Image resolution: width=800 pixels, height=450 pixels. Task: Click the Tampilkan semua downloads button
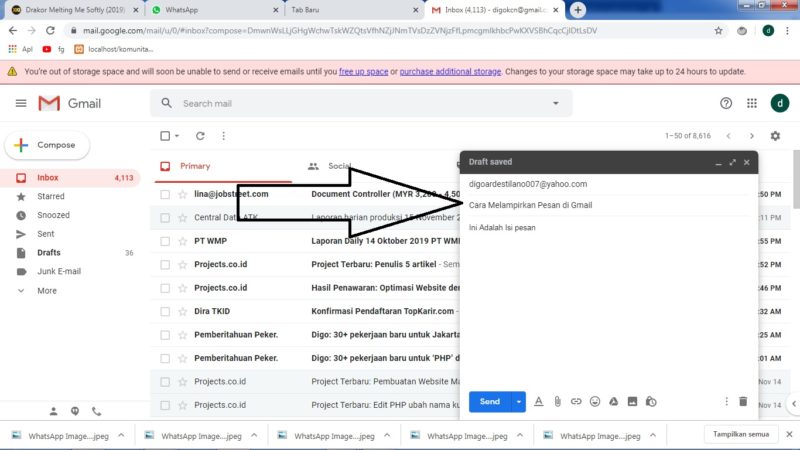coord(741,435)
